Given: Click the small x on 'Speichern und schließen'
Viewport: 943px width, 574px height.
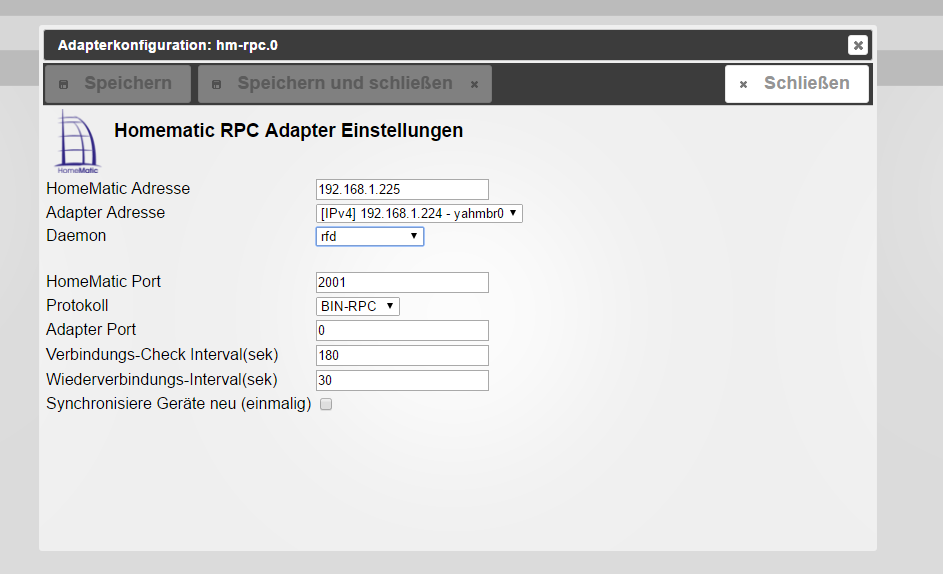Looking at the screenshot, I should (474, 85).
